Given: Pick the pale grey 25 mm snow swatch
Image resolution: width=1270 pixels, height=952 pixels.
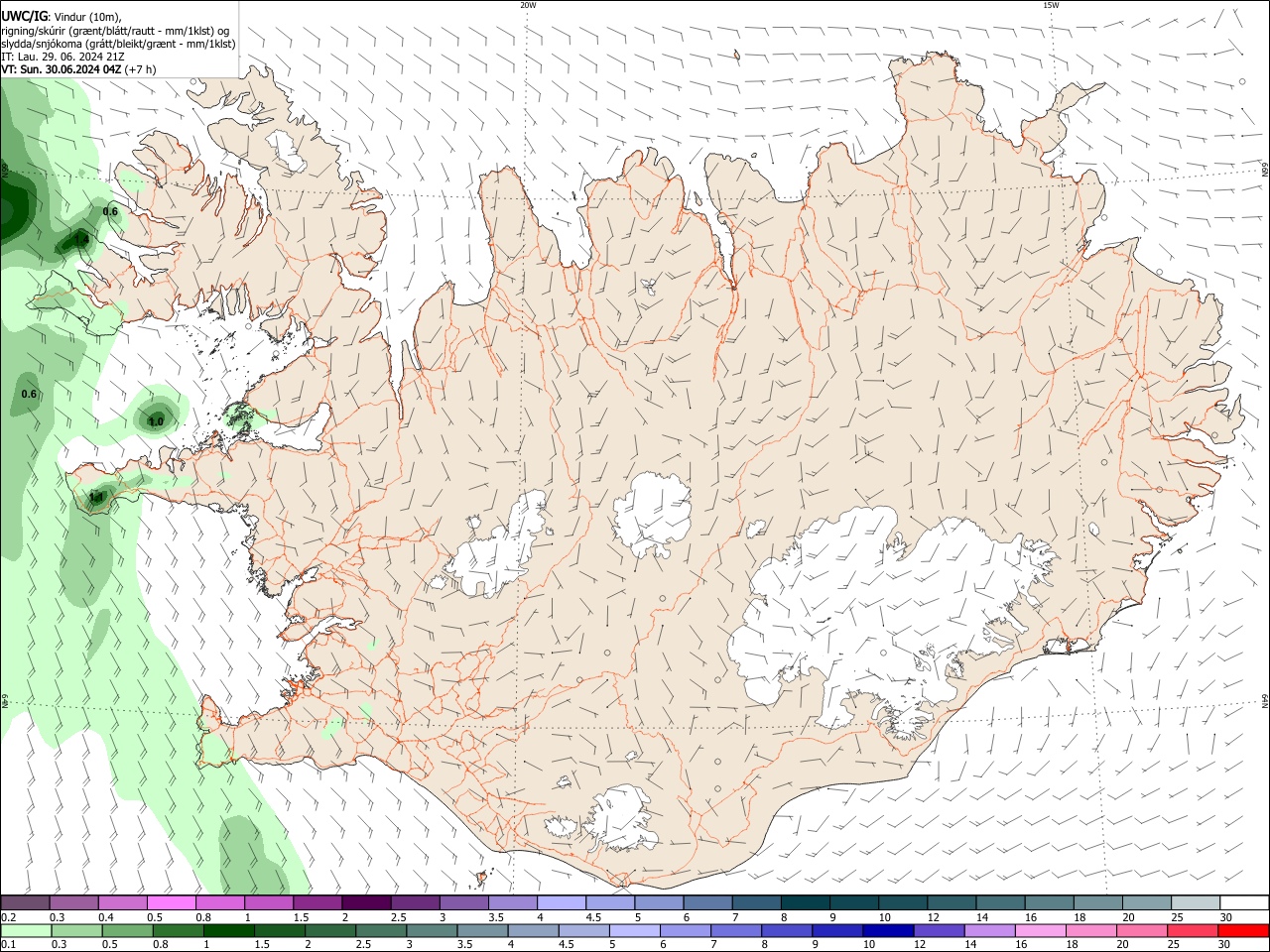Looking at the screenshot, I should point(1195,902).
